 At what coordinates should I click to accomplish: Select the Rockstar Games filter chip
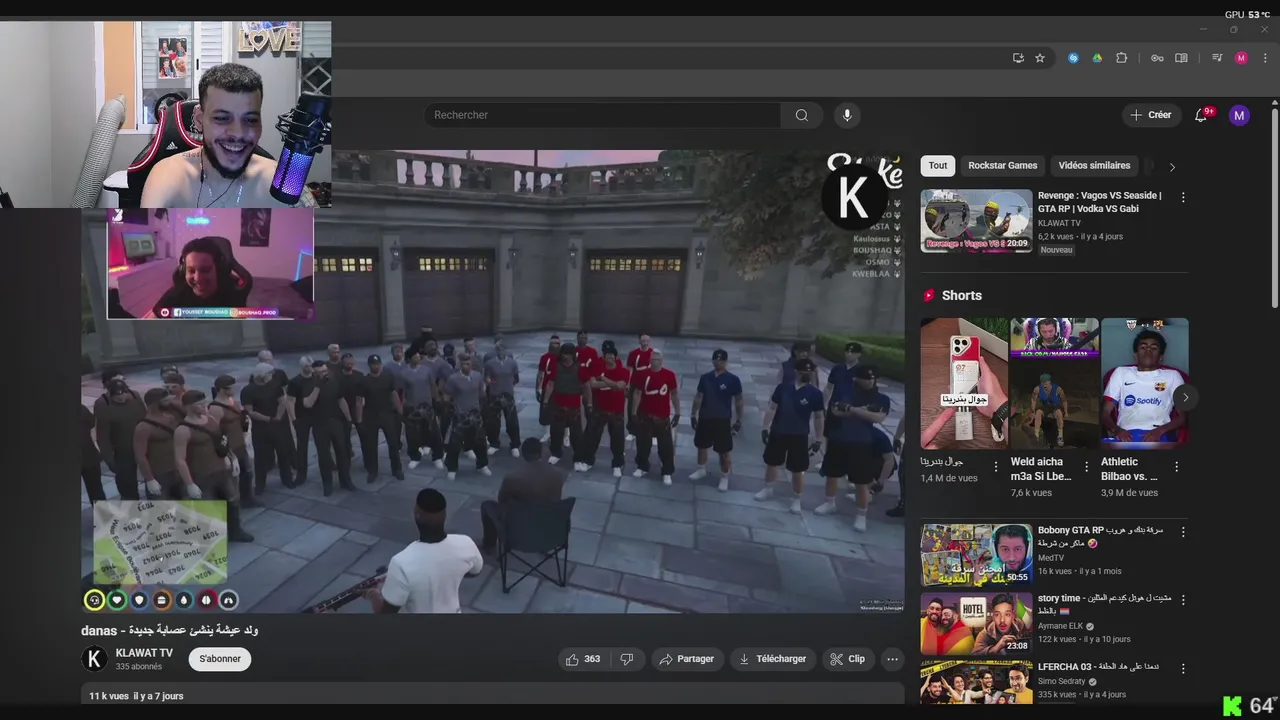[x=1002, y=166]
